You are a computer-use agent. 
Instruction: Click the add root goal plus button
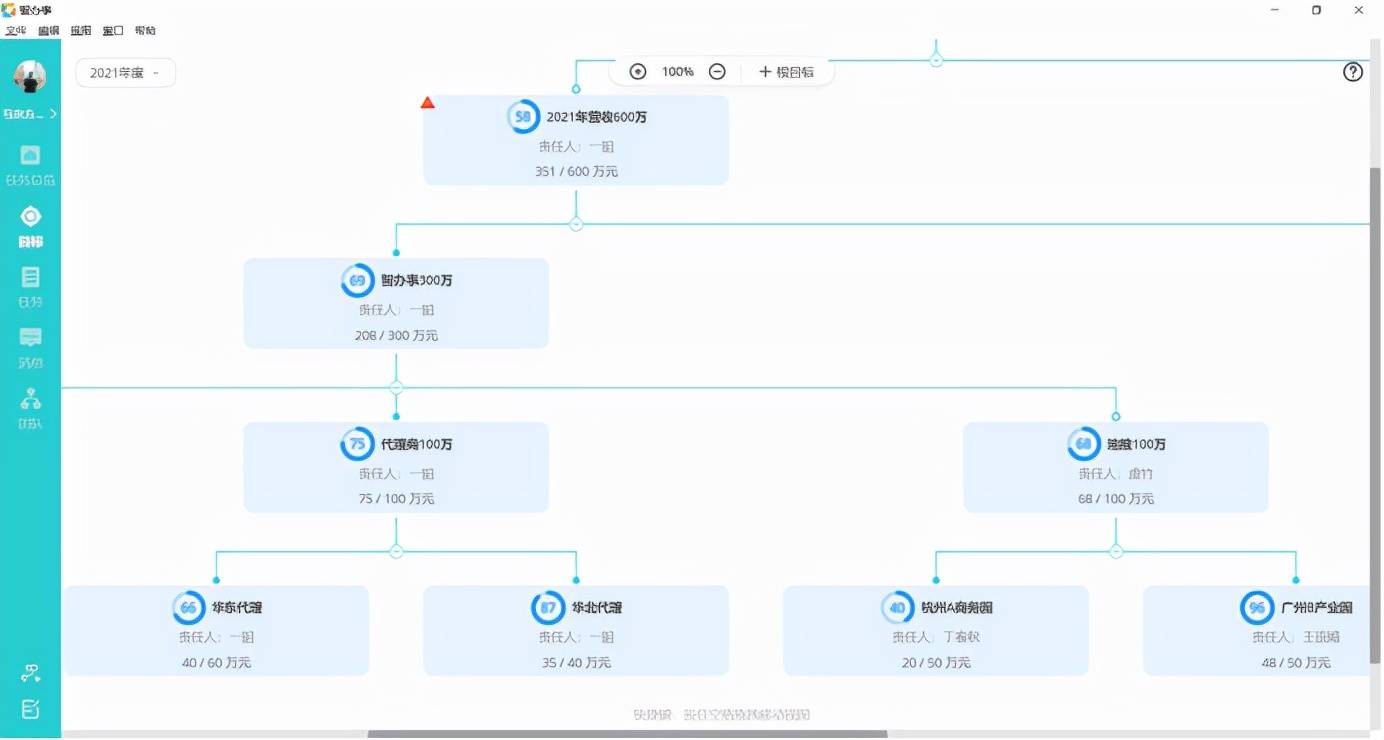coord(786,72)
